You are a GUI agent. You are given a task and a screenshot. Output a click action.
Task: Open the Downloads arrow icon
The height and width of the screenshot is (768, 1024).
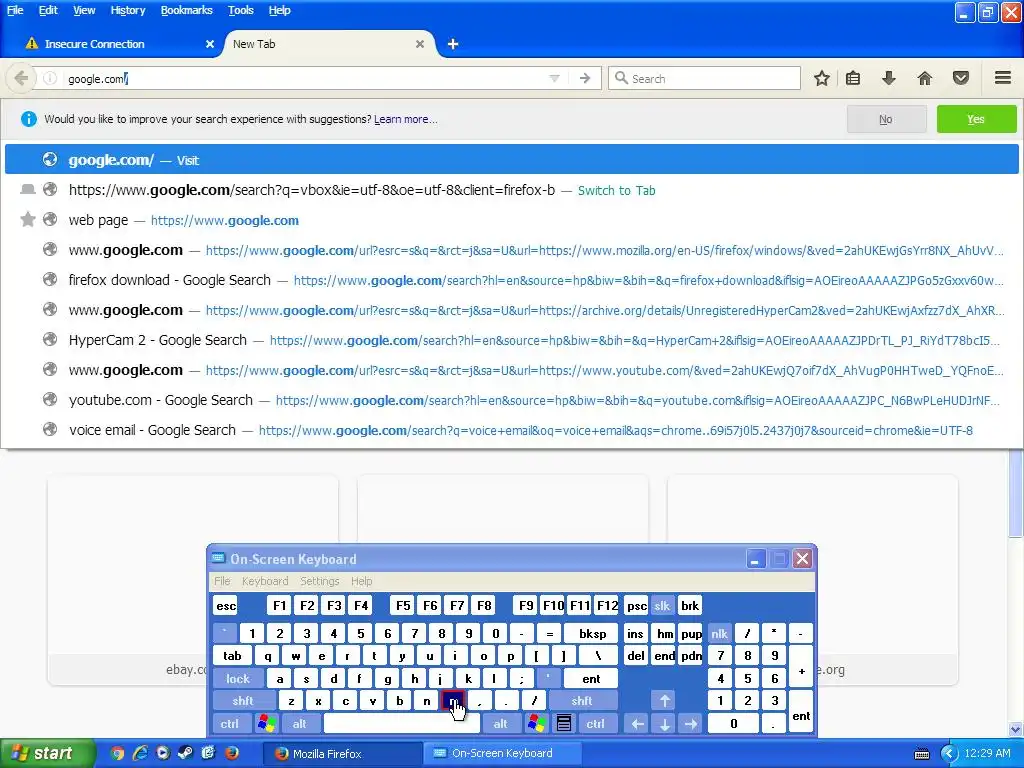pos(888,78)
